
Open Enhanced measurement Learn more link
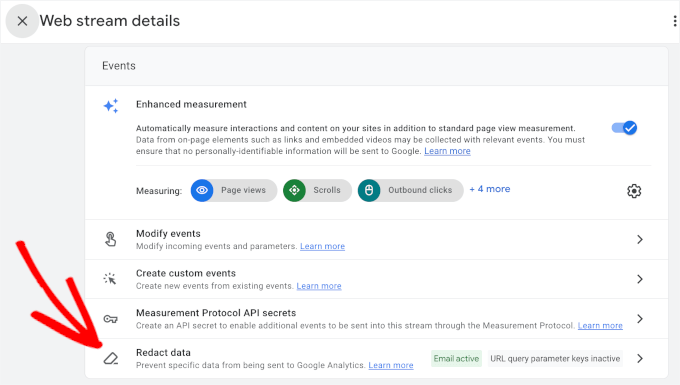coord(447,151)
